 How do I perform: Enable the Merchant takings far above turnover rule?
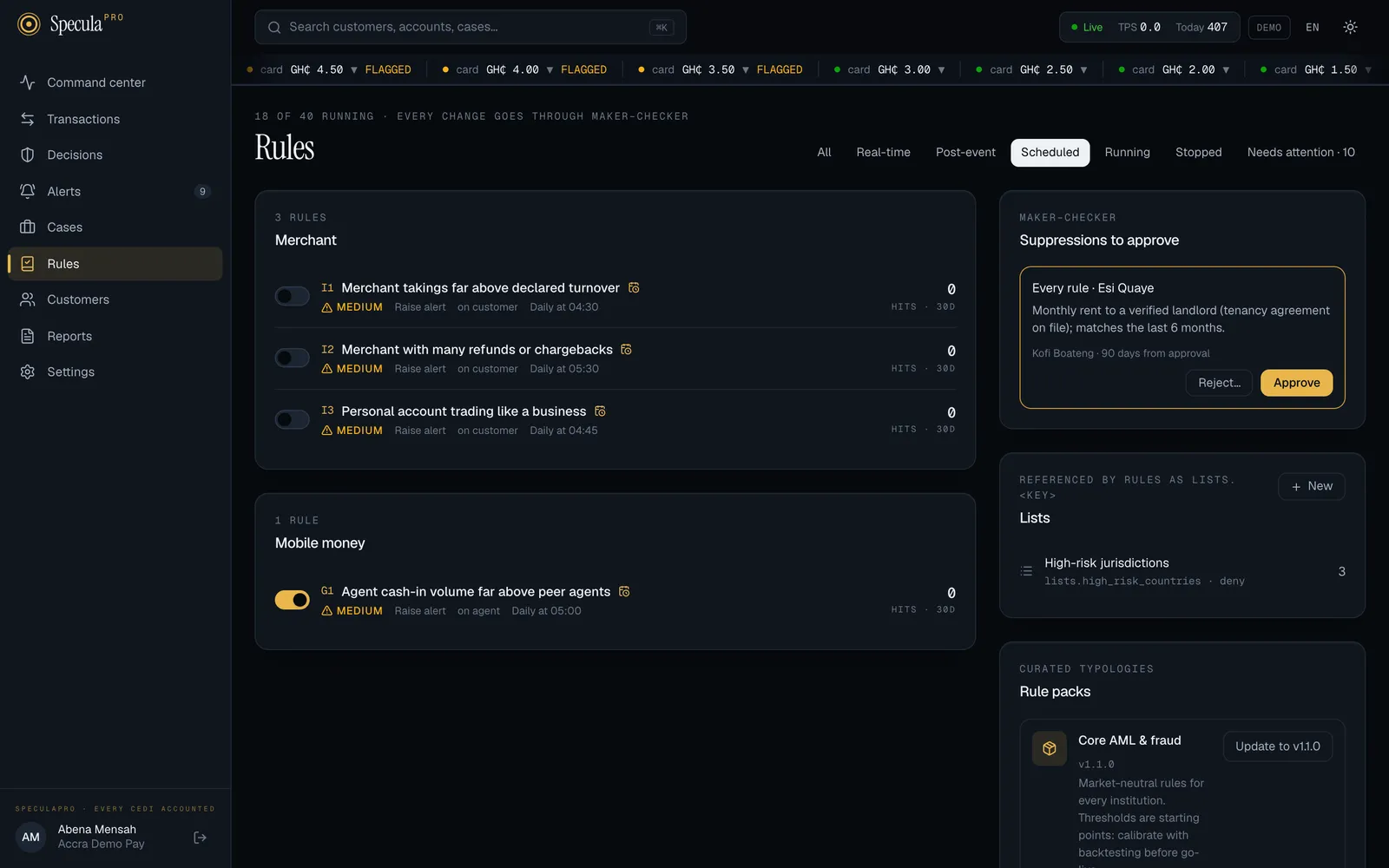click(293, 296)
